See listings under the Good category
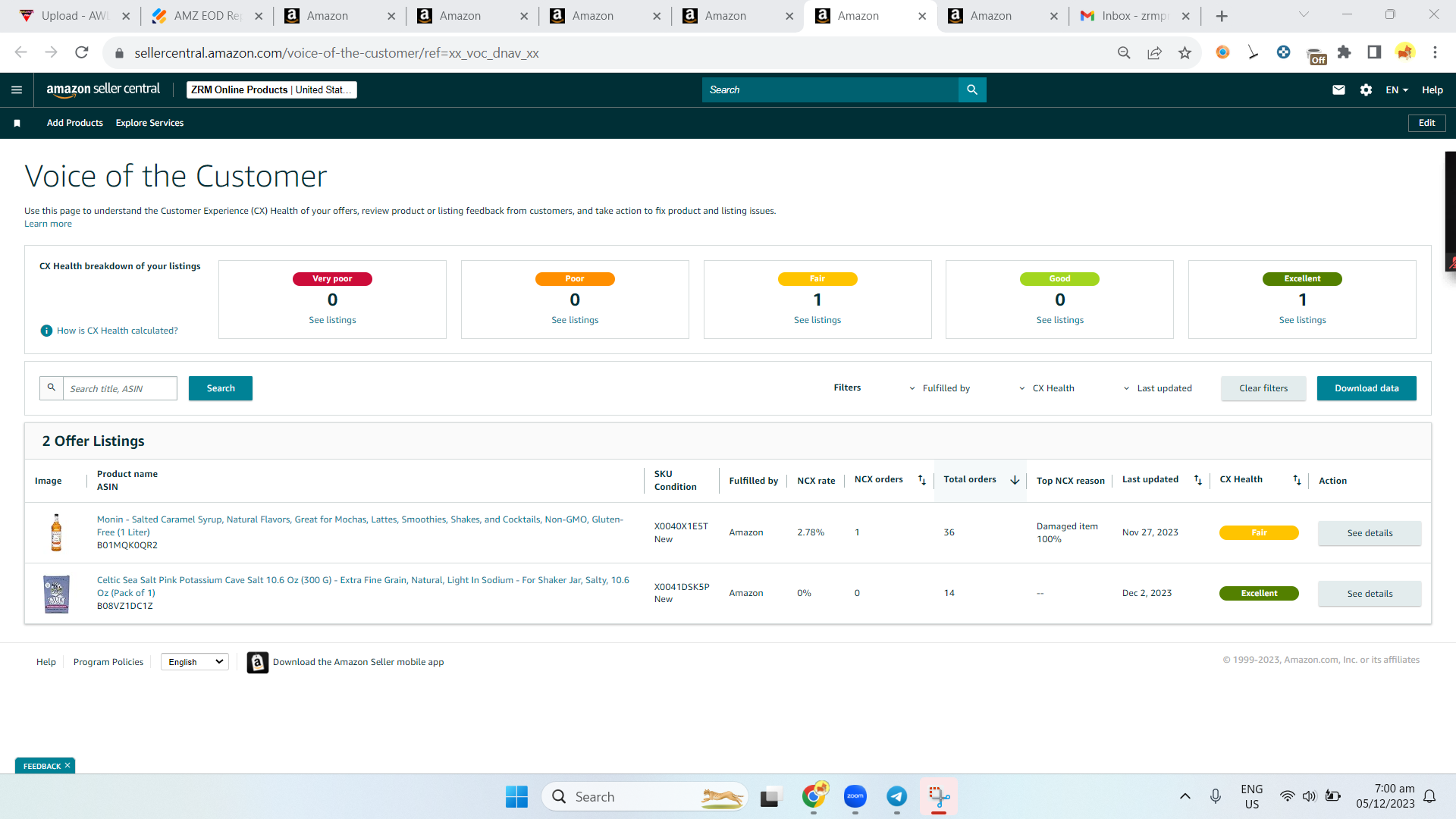 click(x=1060, y=320)
